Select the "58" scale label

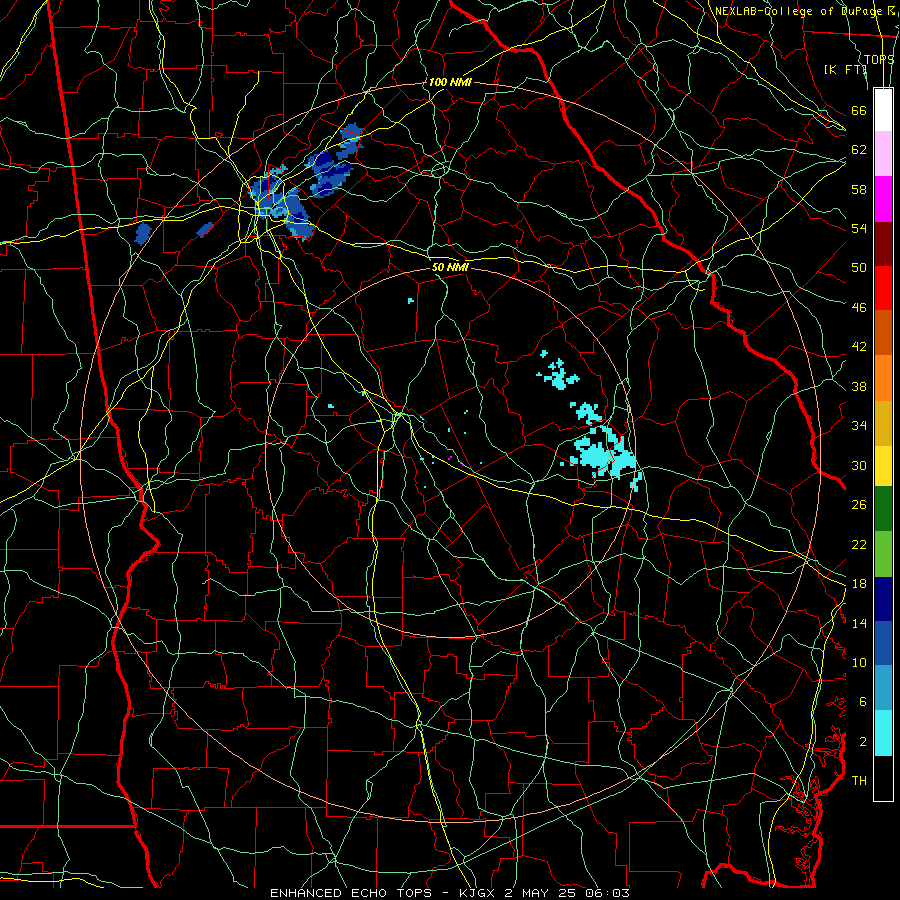pos(859,189)
